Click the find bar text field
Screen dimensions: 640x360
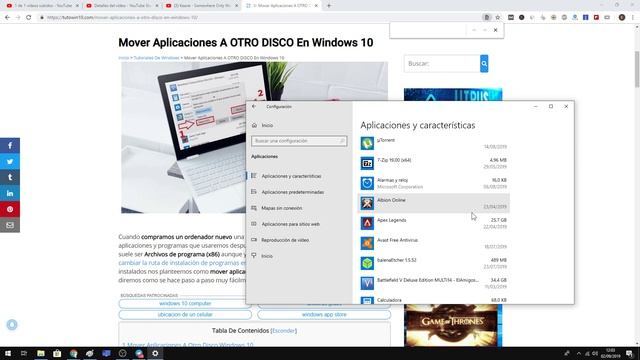coord(428,30)
